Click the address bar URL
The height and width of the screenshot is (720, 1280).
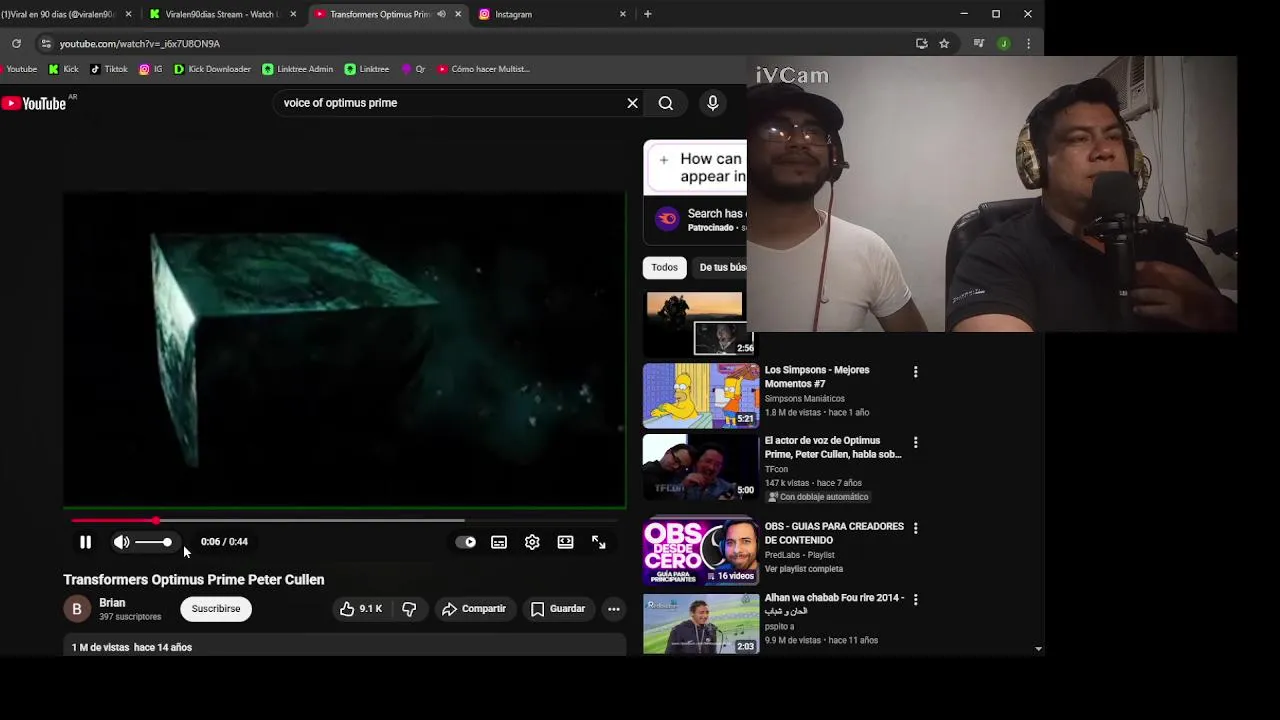click(140, 44)
